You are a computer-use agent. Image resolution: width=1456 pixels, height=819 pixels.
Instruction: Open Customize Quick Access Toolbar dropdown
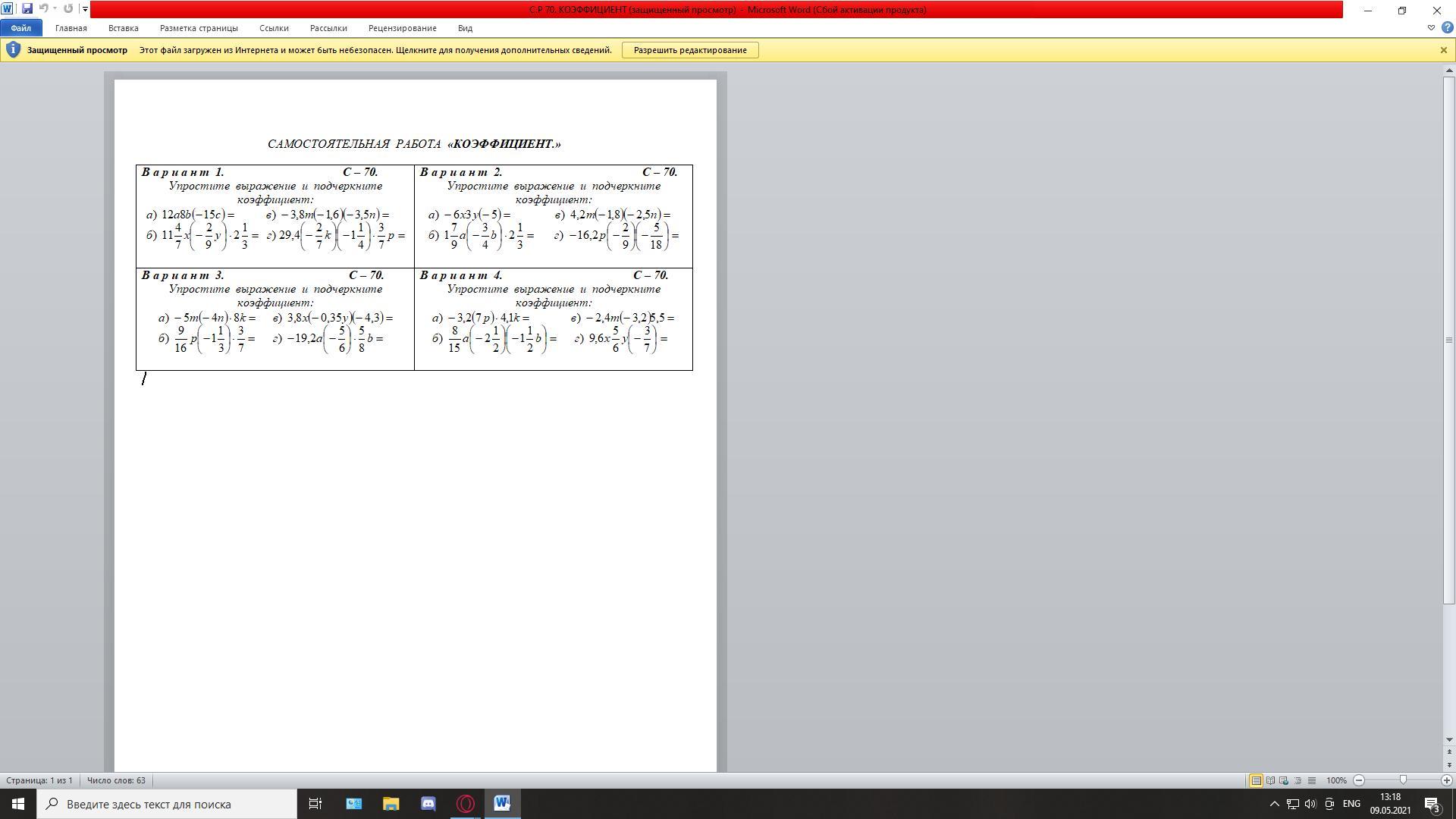pos(85,9)
